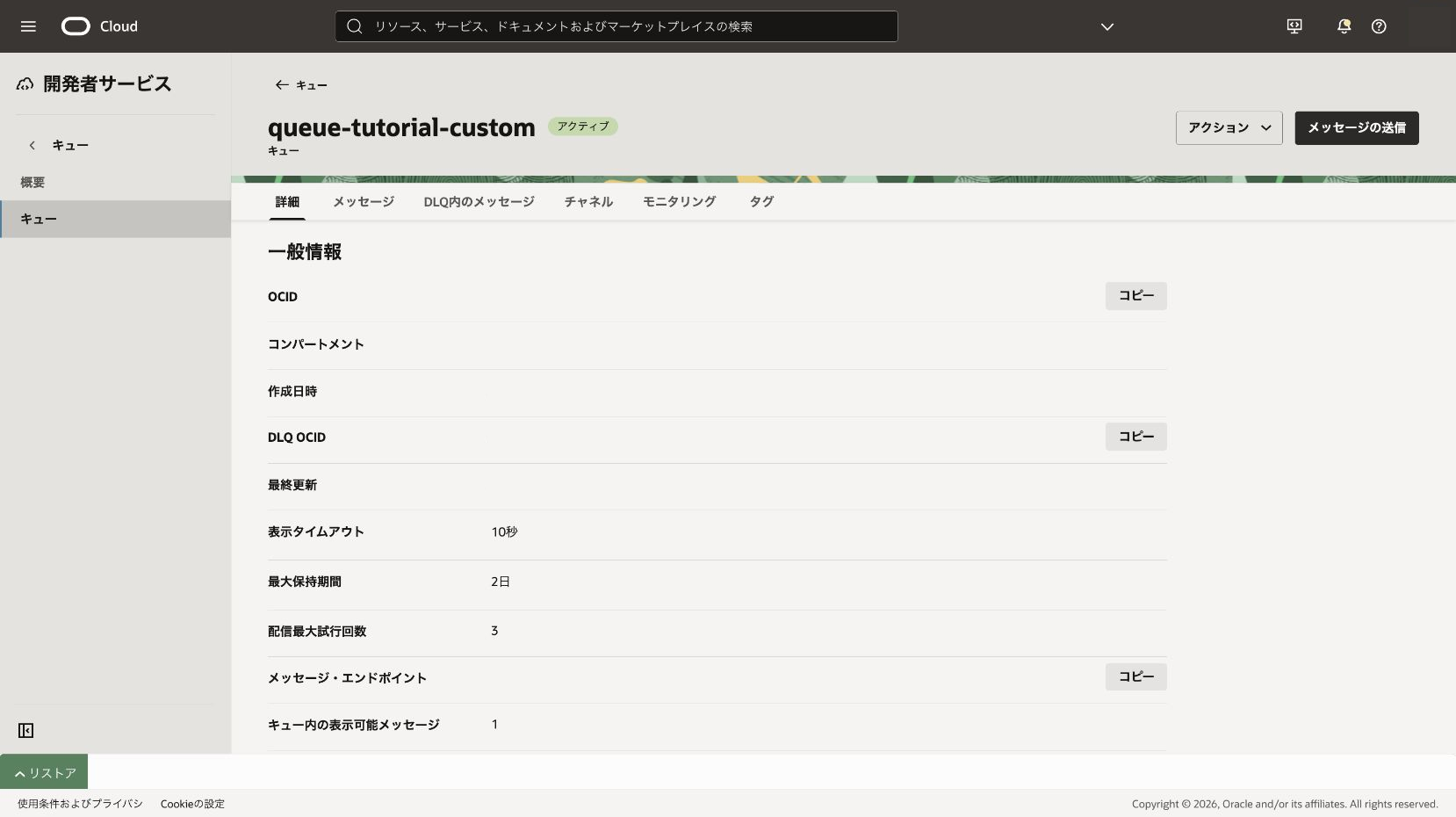Open the DLQ内のメッセージ tab
1456x817 pixels.
479,201
